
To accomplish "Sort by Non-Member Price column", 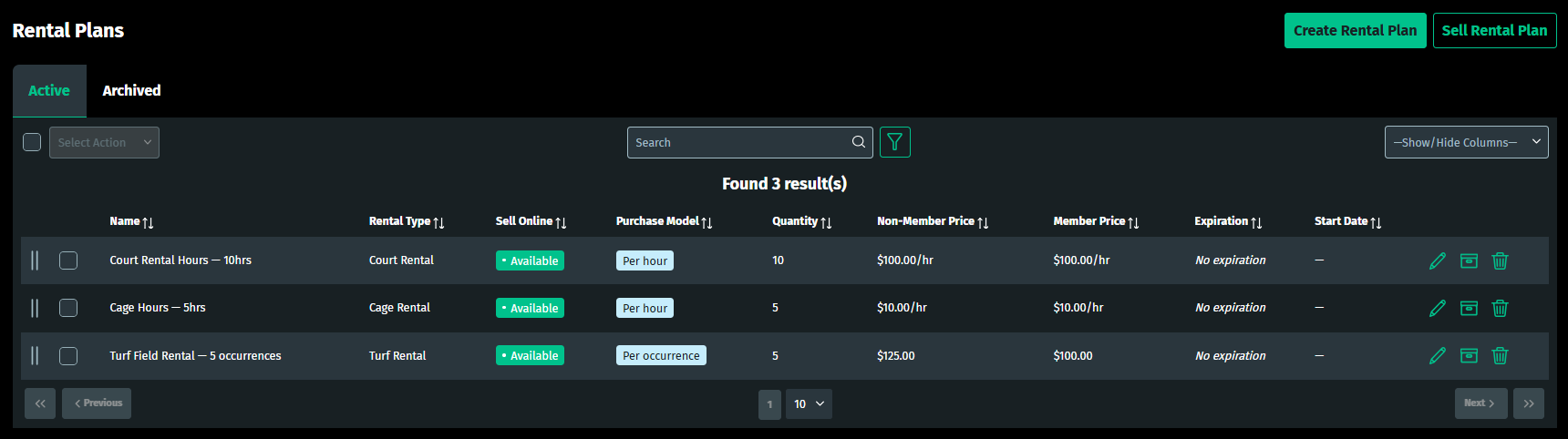I will coord(983,222).
